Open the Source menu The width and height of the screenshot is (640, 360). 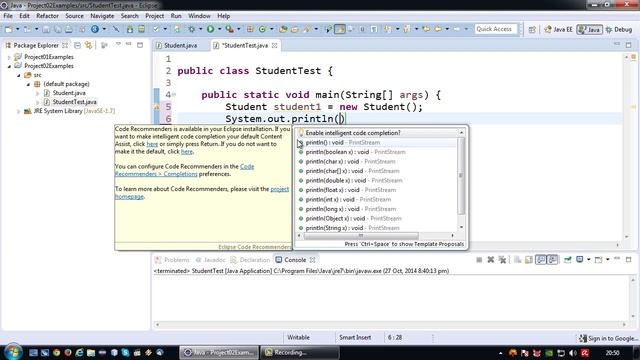[x=74, y=16]
